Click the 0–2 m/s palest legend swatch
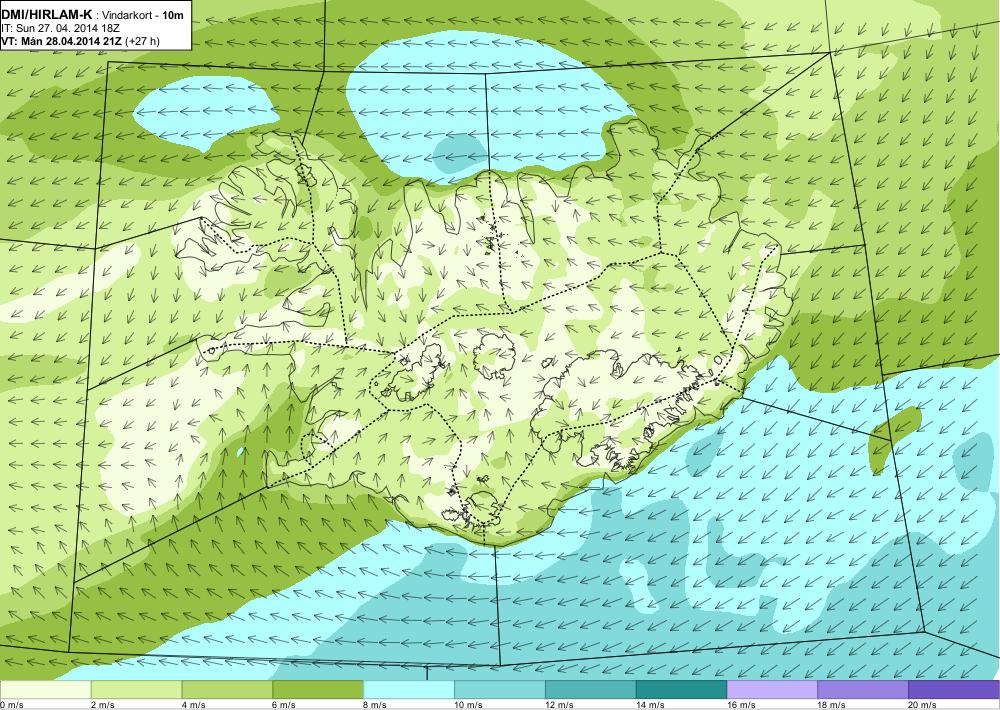The width and height of the screenshot is (1000, 710). (45, 690)
